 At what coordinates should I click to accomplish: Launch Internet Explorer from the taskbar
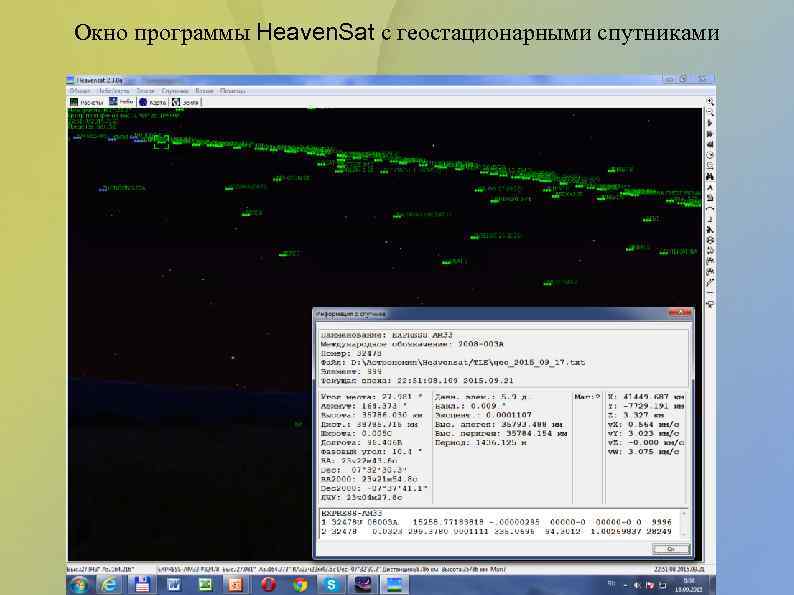109,585
